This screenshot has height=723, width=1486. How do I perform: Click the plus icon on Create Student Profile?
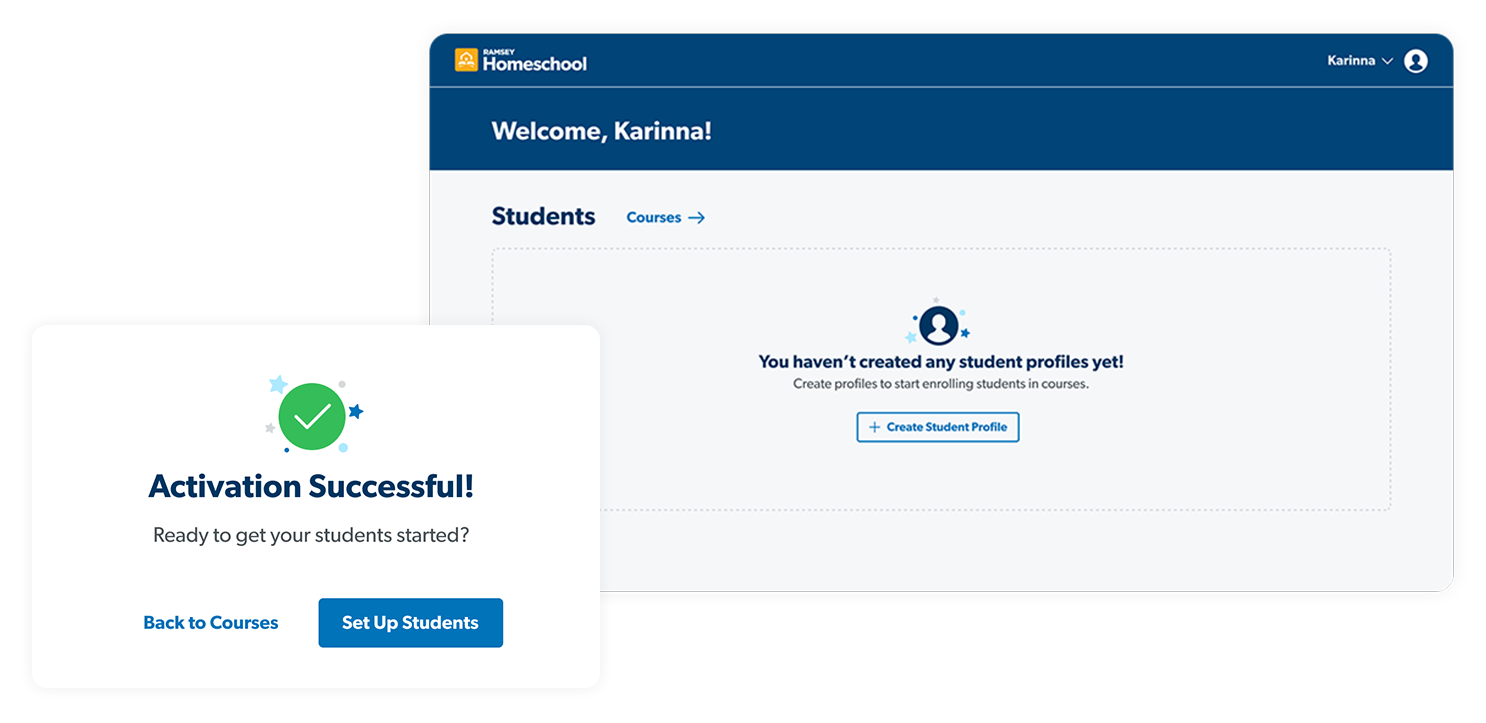click(x=874, y=427)
